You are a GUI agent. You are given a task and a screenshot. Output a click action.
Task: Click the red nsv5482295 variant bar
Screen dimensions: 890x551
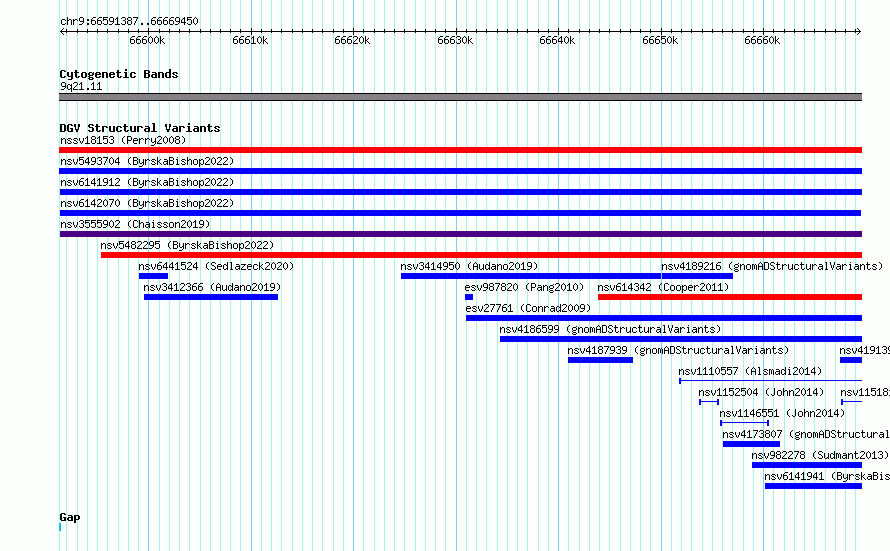point(481,255)
